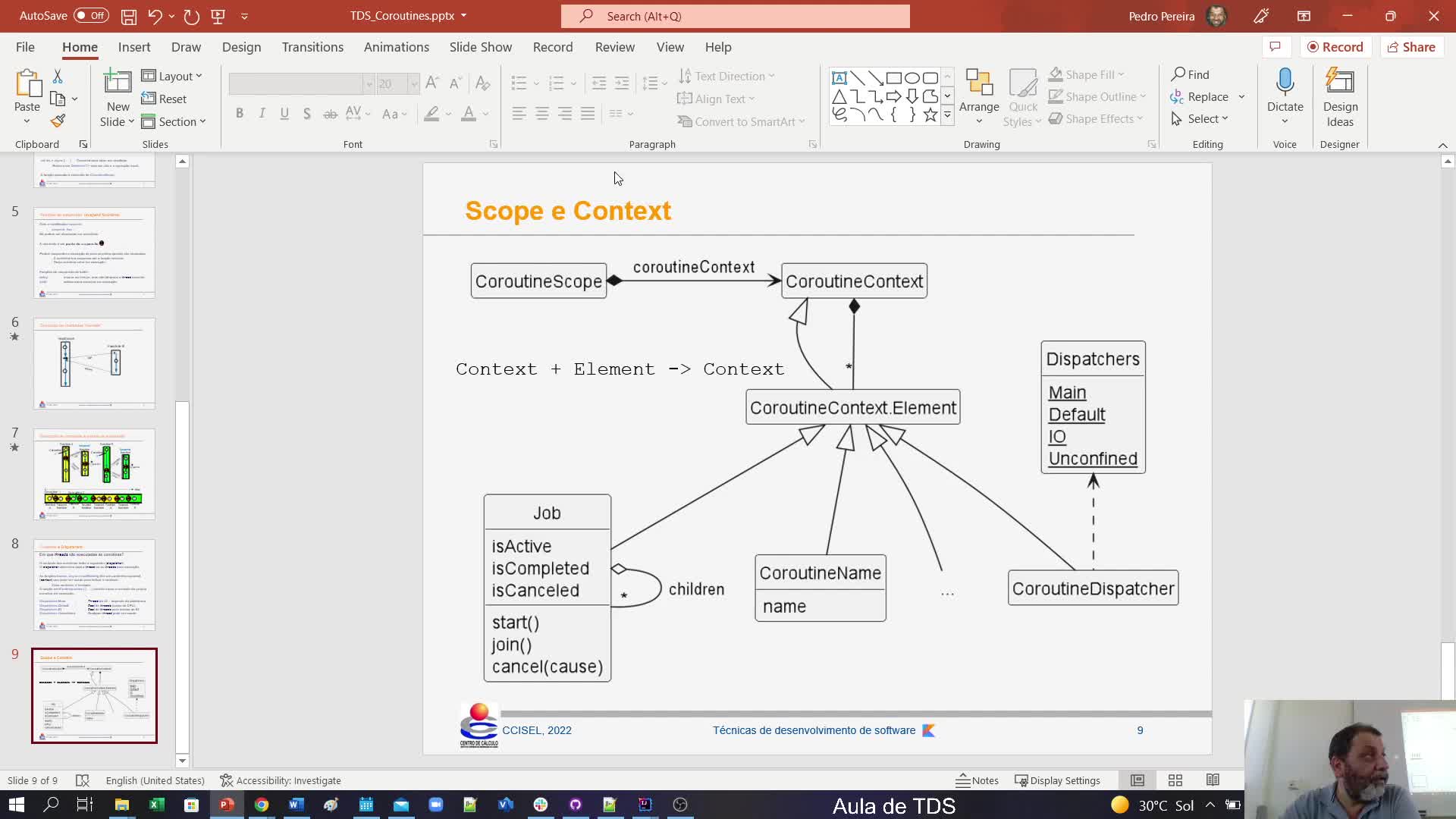Screen dimensions: 1456x819
Task: Select the Format Painter tool
Action: click(58, 121)
